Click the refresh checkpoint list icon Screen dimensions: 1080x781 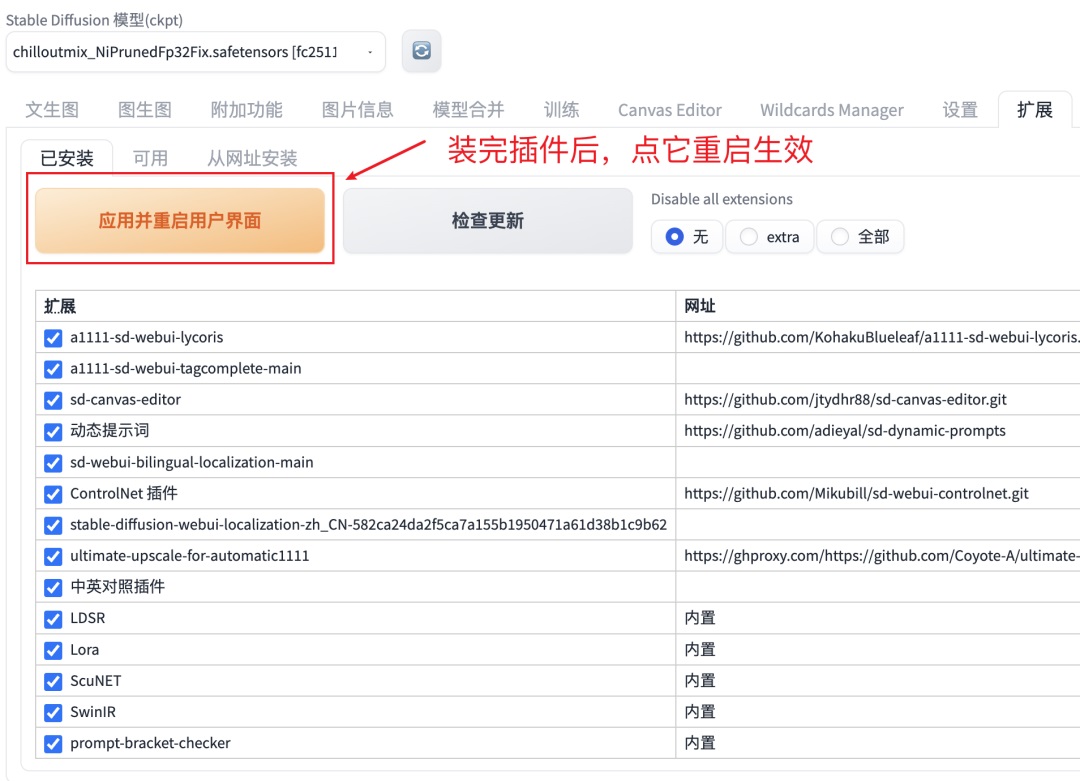coord(421,50)
